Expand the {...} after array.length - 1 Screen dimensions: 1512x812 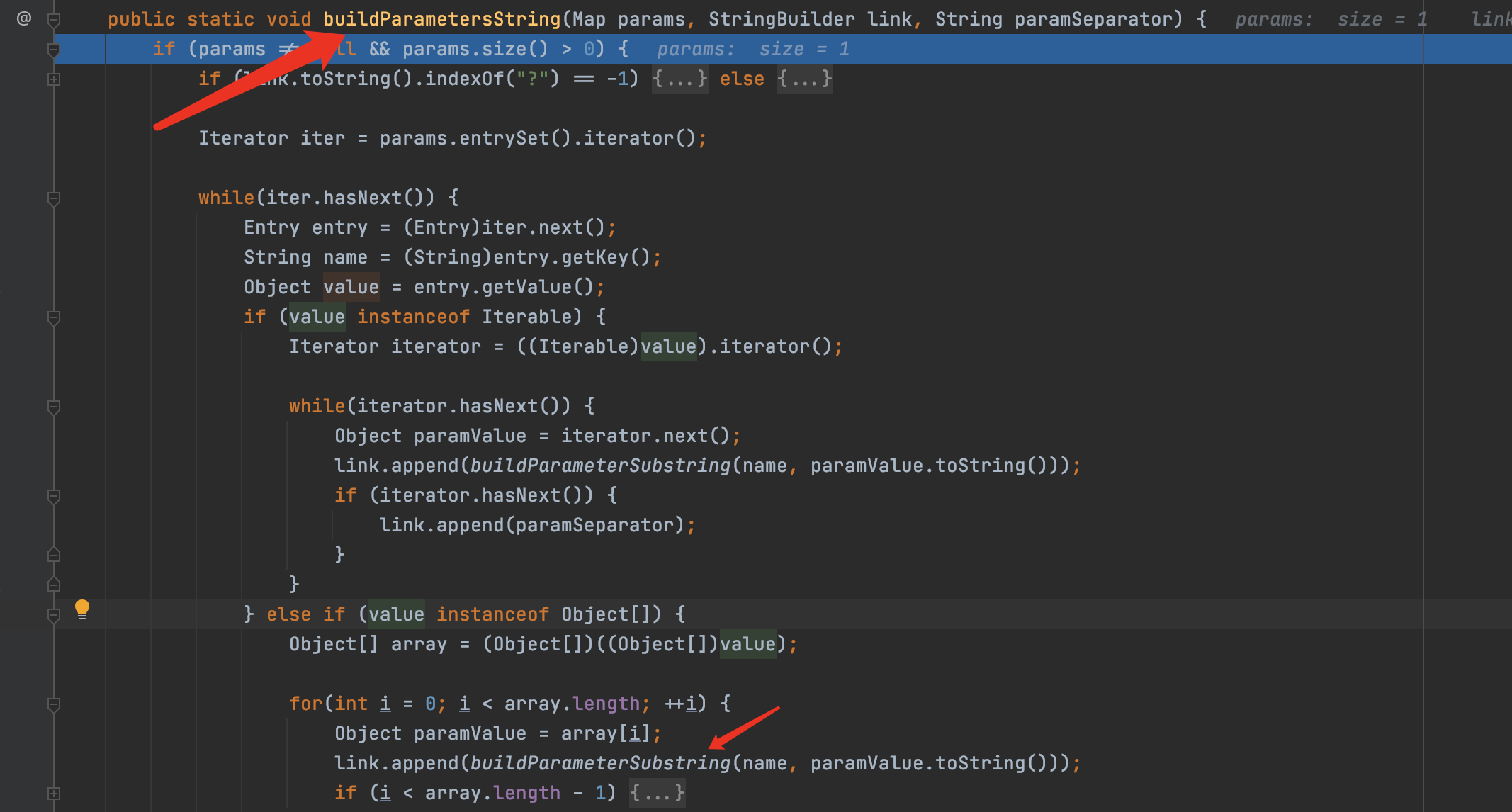pyautogui.click(x=657, y=793)
